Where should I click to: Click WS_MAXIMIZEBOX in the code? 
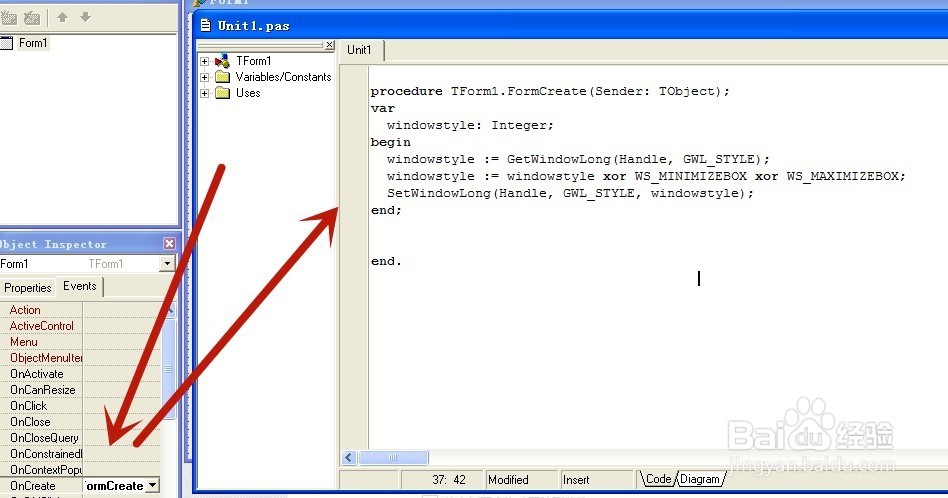pyautogui.click(x=842, y=176)
